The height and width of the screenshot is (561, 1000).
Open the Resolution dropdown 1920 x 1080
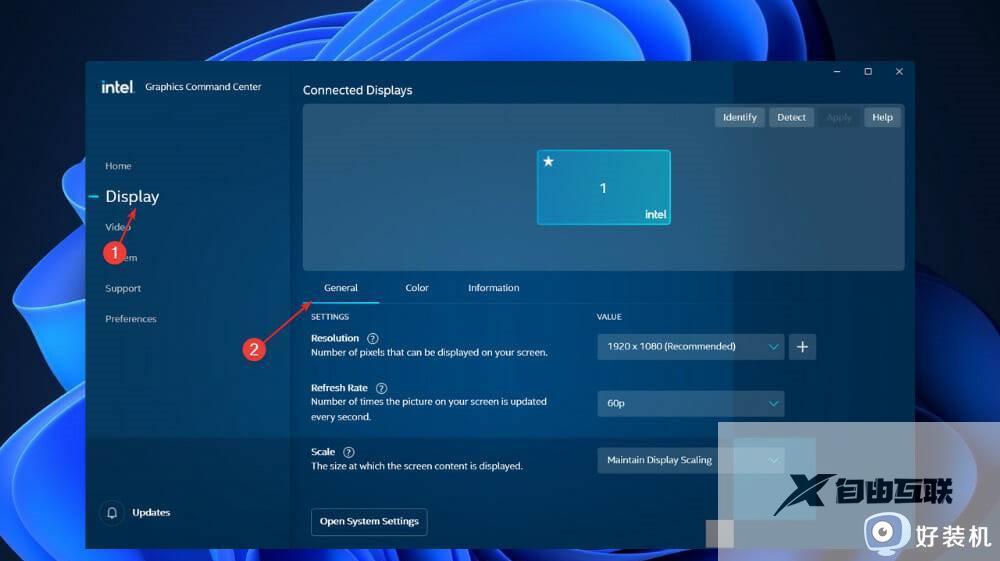691,347
